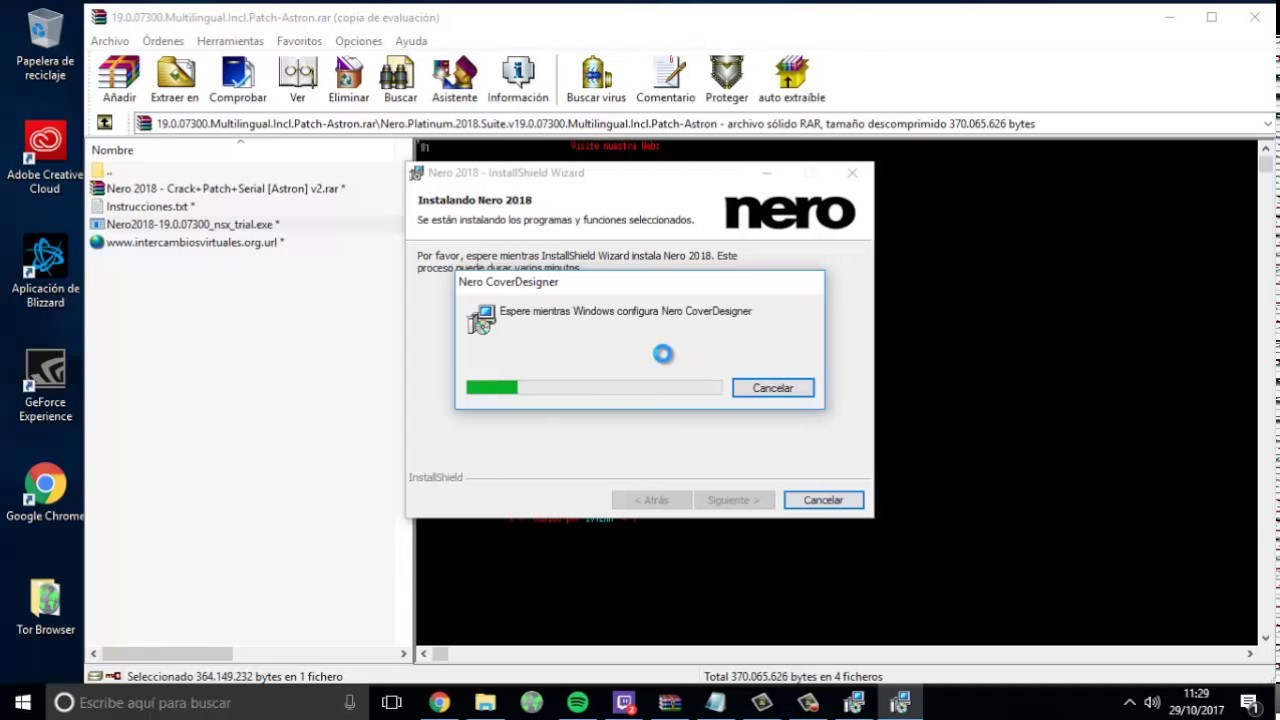1280x720 pixels.
Task: Click the taskbar search box
Action: point(207,702)
